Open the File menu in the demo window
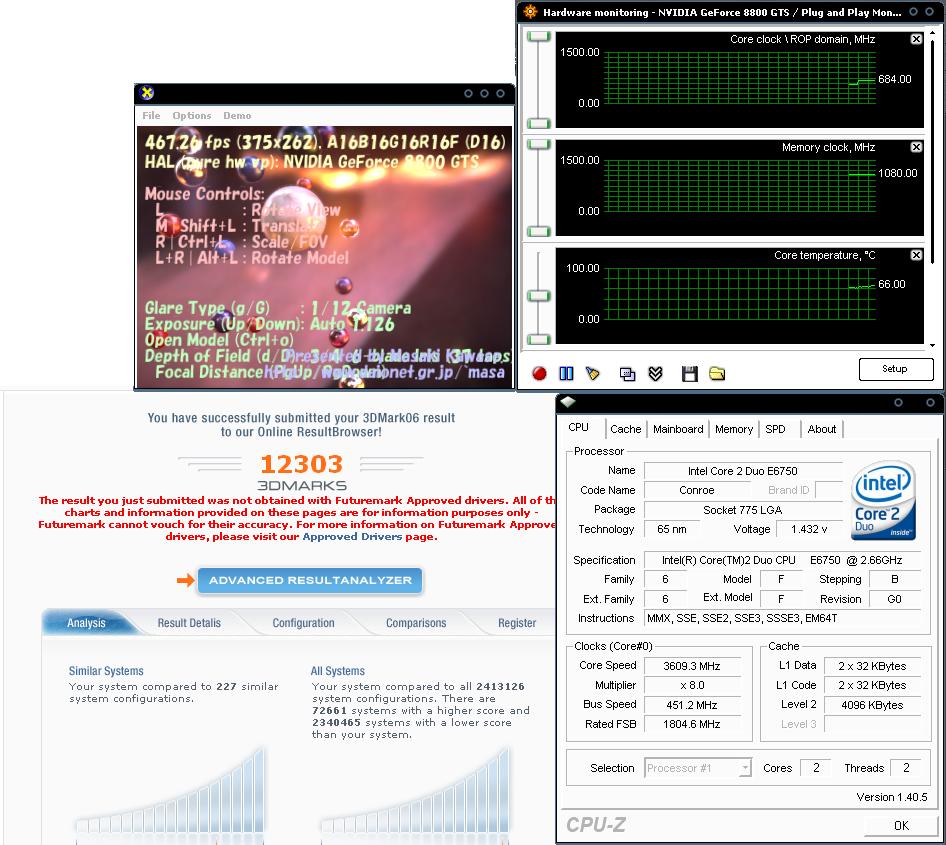The image size is (946, 845). tap(151, 115)
